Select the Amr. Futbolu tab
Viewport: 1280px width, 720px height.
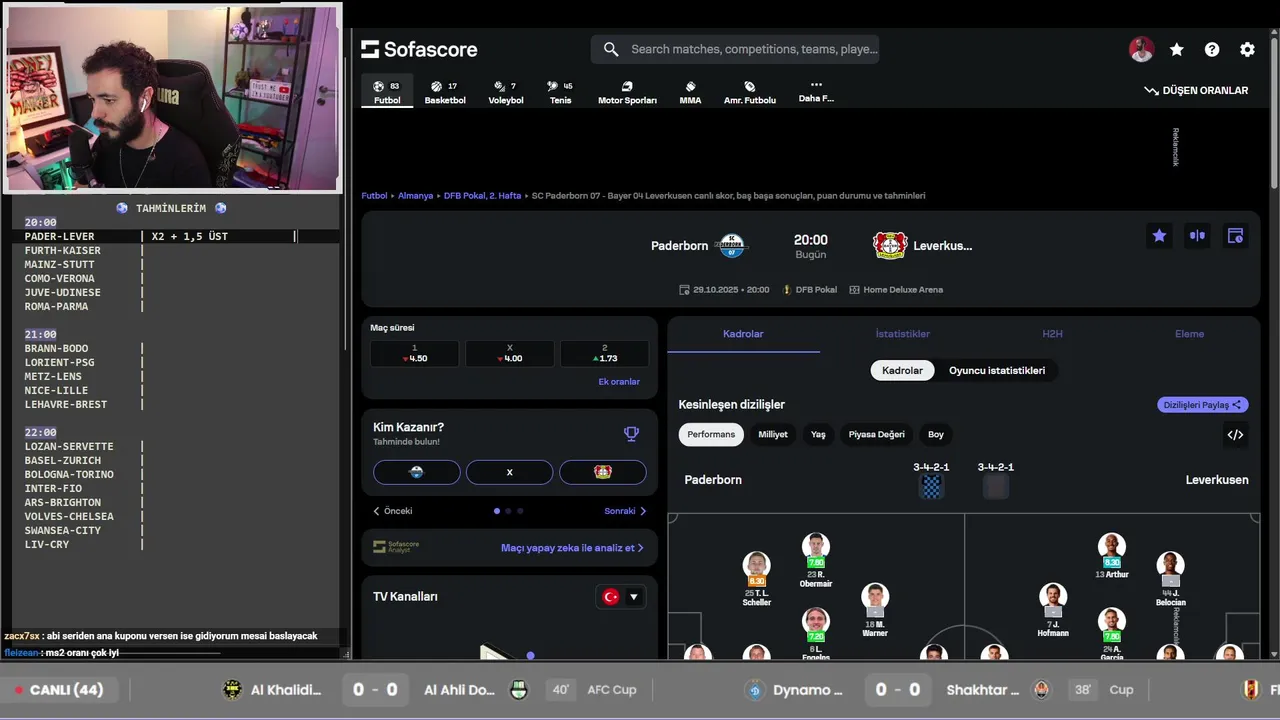(750, 92)
